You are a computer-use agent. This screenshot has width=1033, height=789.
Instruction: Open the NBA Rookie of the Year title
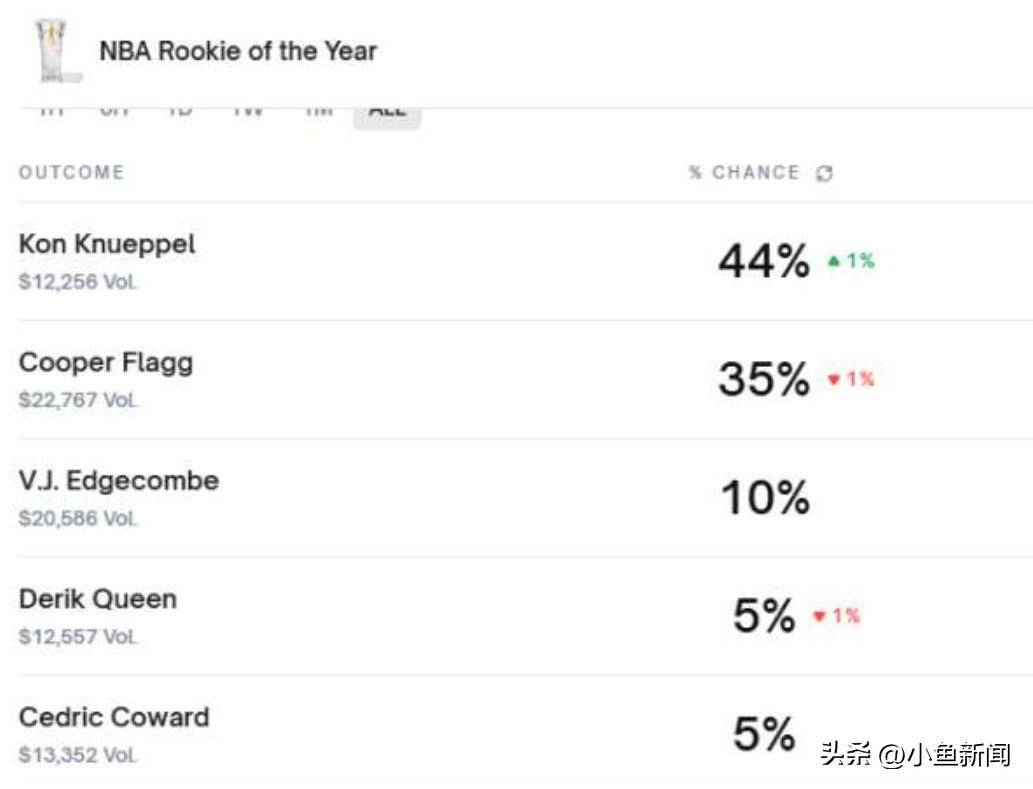tap(238, 51)
